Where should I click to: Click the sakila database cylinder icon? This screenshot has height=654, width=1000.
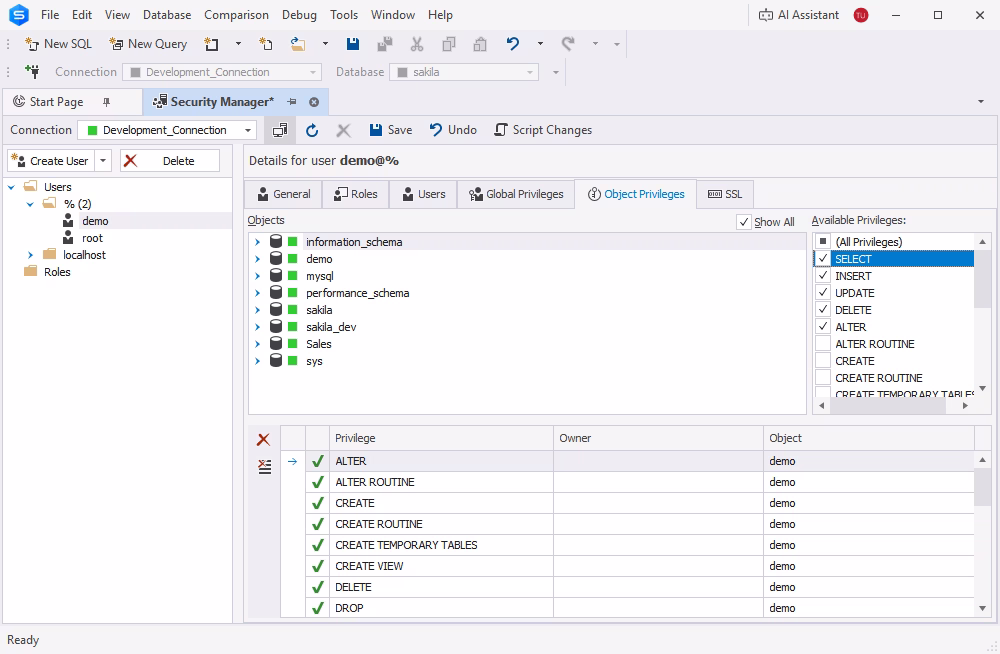tap(276, 309)
